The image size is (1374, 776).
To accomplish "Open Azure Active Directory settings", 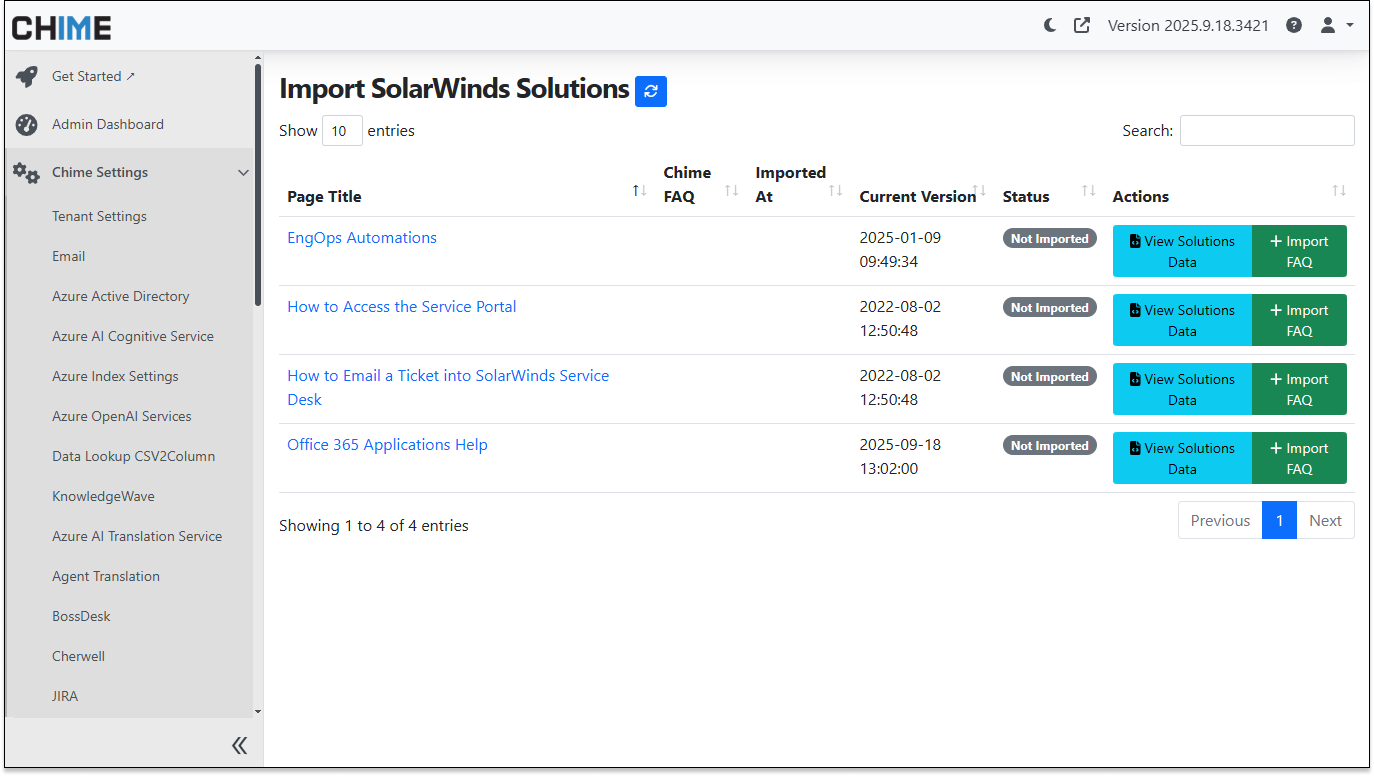I will [x=120, y=296].
